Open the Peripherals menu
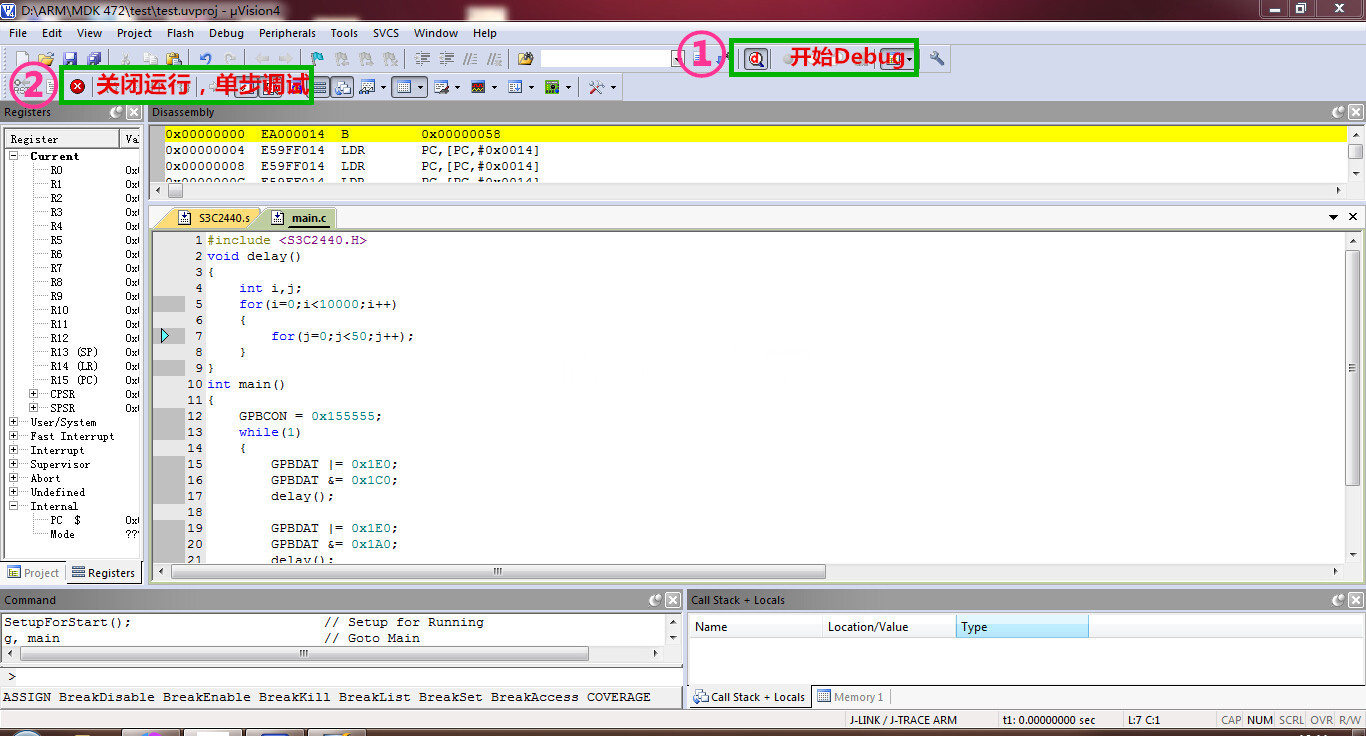The image size is (1366, 736). click(287, 33)
